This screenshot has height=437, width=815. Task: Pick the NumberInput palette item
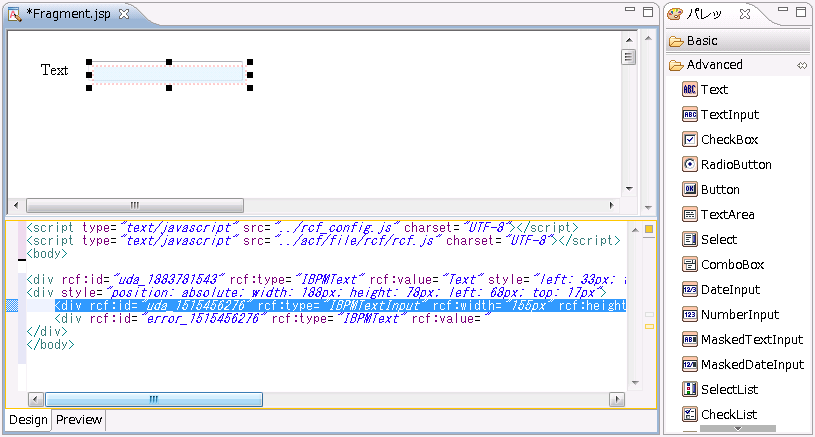click(x=738, y=315)
